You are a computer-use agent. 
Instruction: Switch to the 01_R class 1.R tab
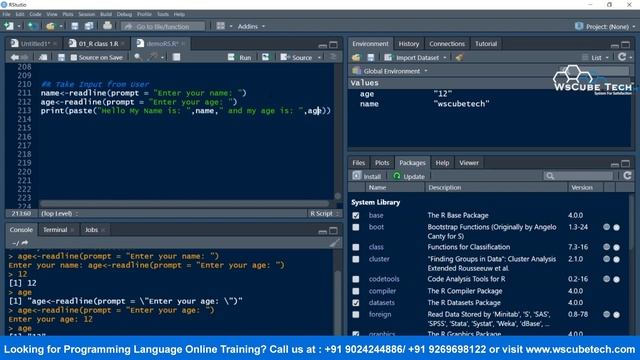pyautogui.click(x=98, y=44)
